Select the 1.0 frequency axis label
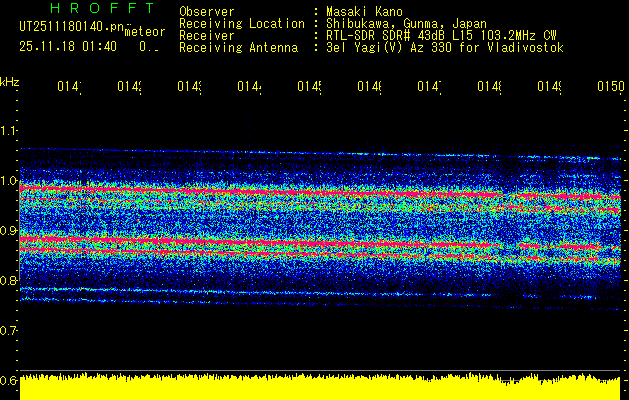629x400 pixels. pyautogui.click(x=9, y=181)
